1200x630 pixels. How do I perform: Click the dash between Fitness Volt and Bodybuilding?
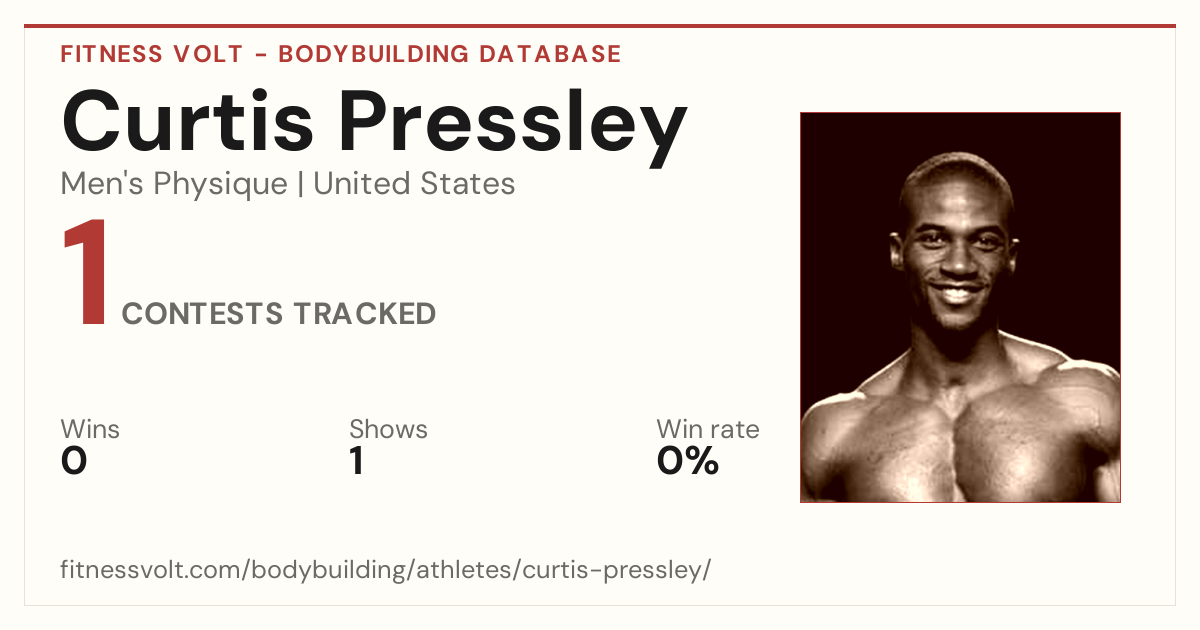point(259,55)
